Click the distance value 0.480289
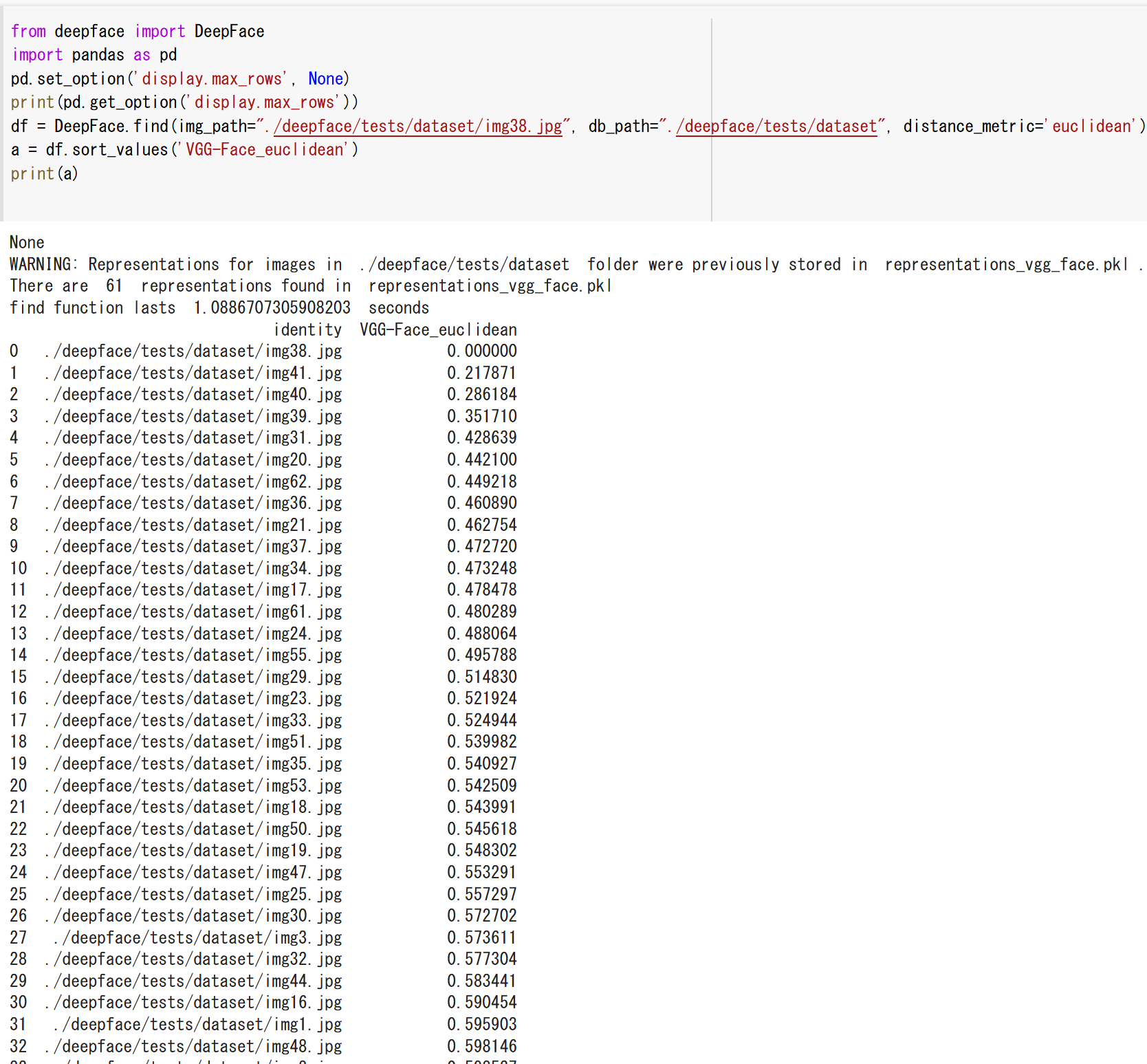The height and width of the screenshot is (1064, 1147). pos(482,612)
